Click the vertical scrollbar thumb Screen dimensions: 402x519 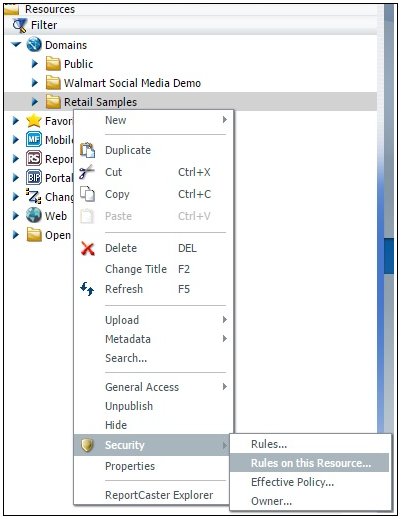(x=389, y=256)
